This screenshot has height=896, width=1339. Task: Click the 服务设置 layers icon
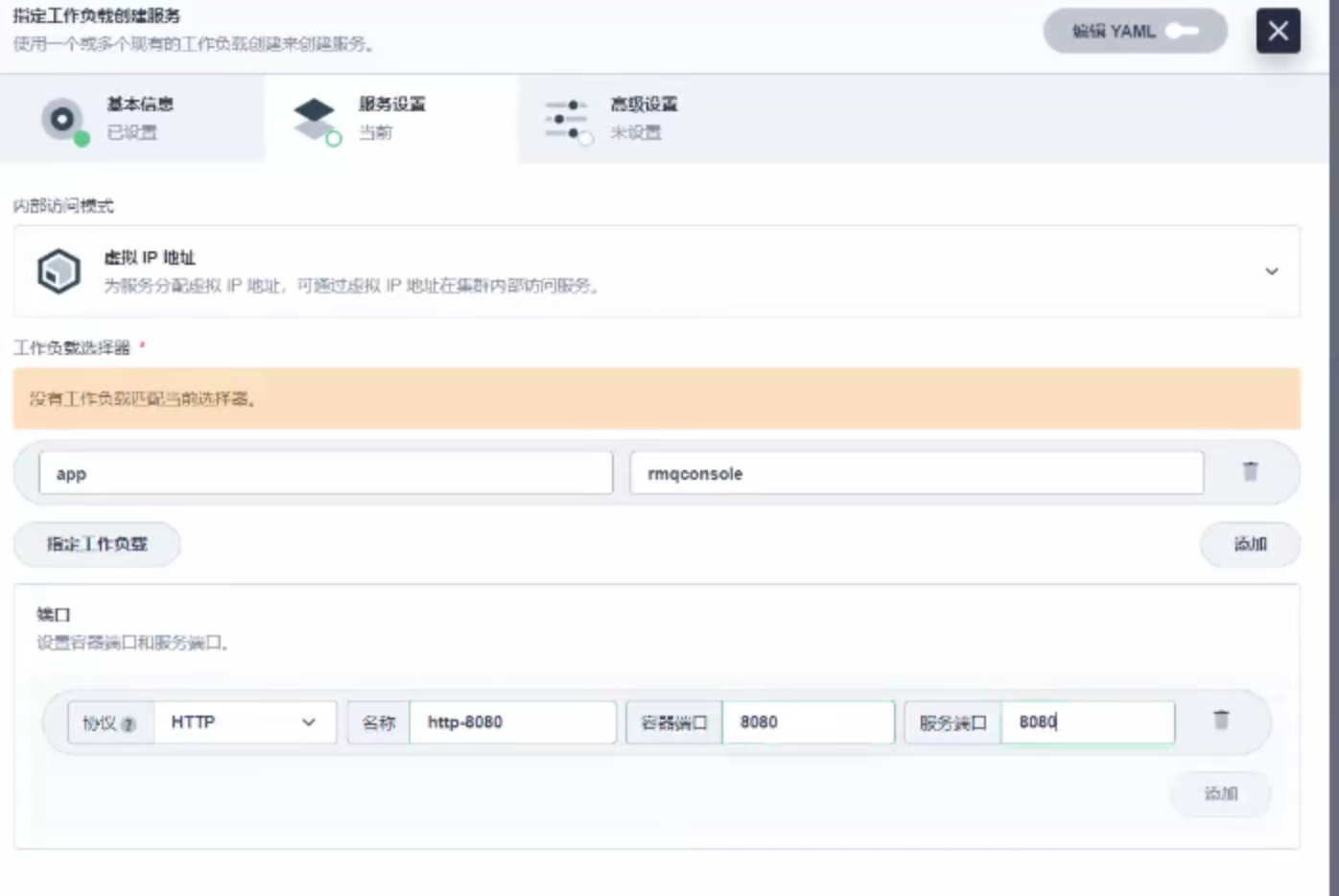pyautogui.click(x=316, y=121)
